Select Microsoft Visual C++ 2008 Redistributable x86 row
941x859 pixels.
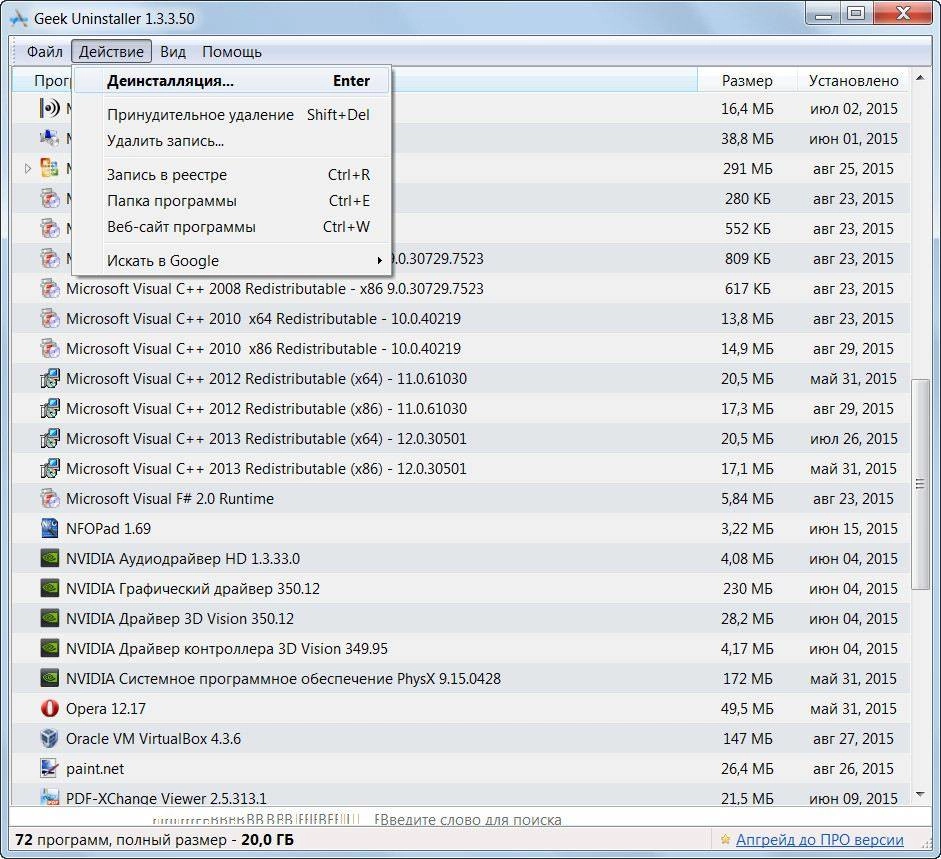point(461,289)
